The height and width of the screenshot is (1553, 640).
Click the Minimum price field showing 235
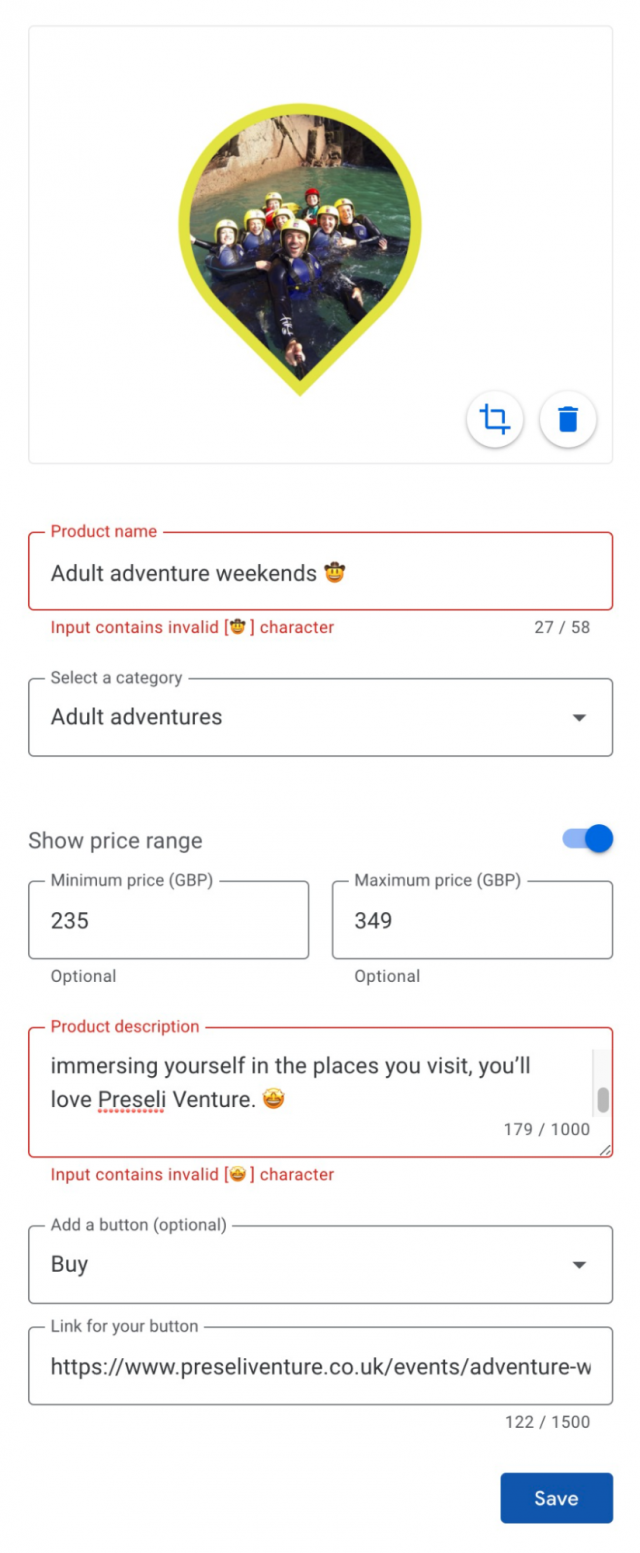pos(168,920)
